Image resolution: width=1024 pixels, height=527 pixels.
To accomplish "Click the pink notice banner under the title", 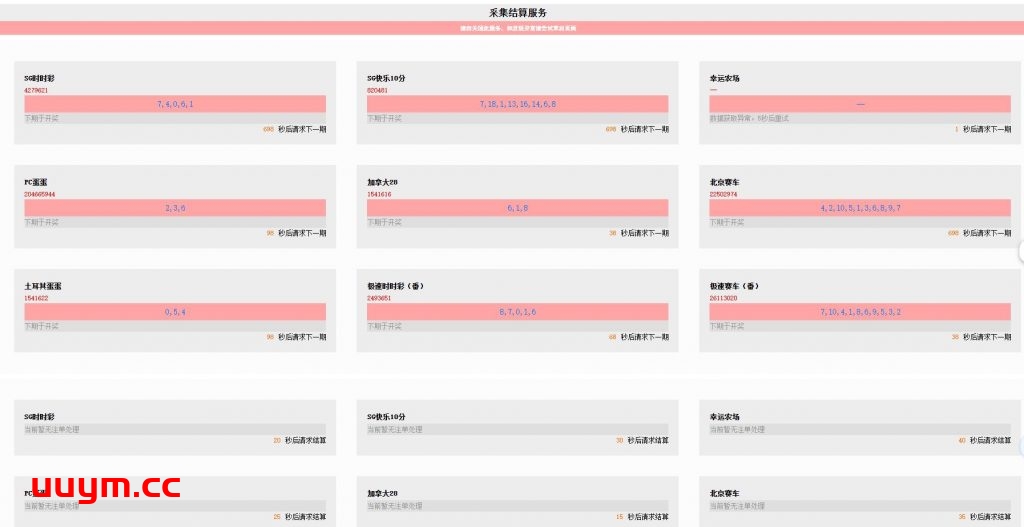I will [x=512, y=28].
